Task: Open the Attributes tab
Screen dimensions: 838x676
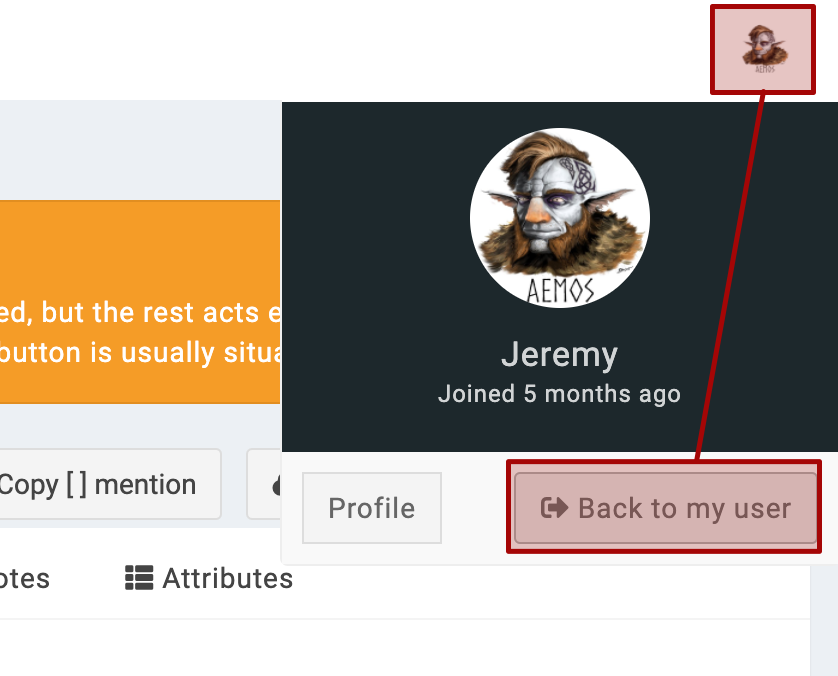Action: (227, 578)
